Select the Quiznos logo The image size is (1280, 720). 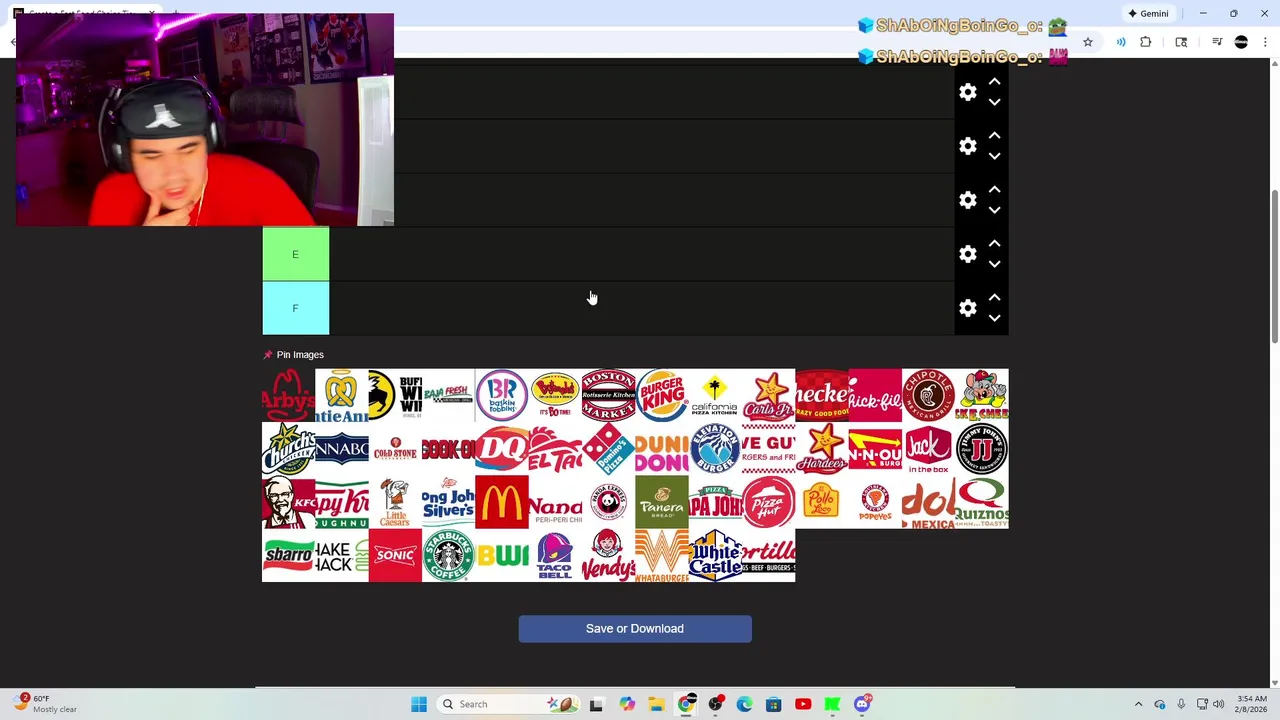(x=981, y=502)
